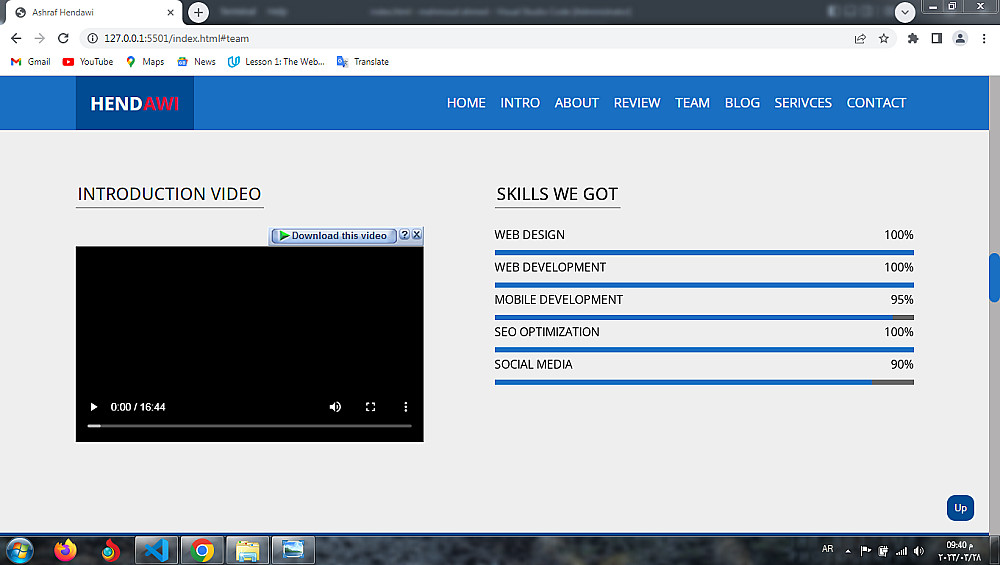The image size is (1000, 565).
Task: Open the network signal tray icon
Action: 901,551
